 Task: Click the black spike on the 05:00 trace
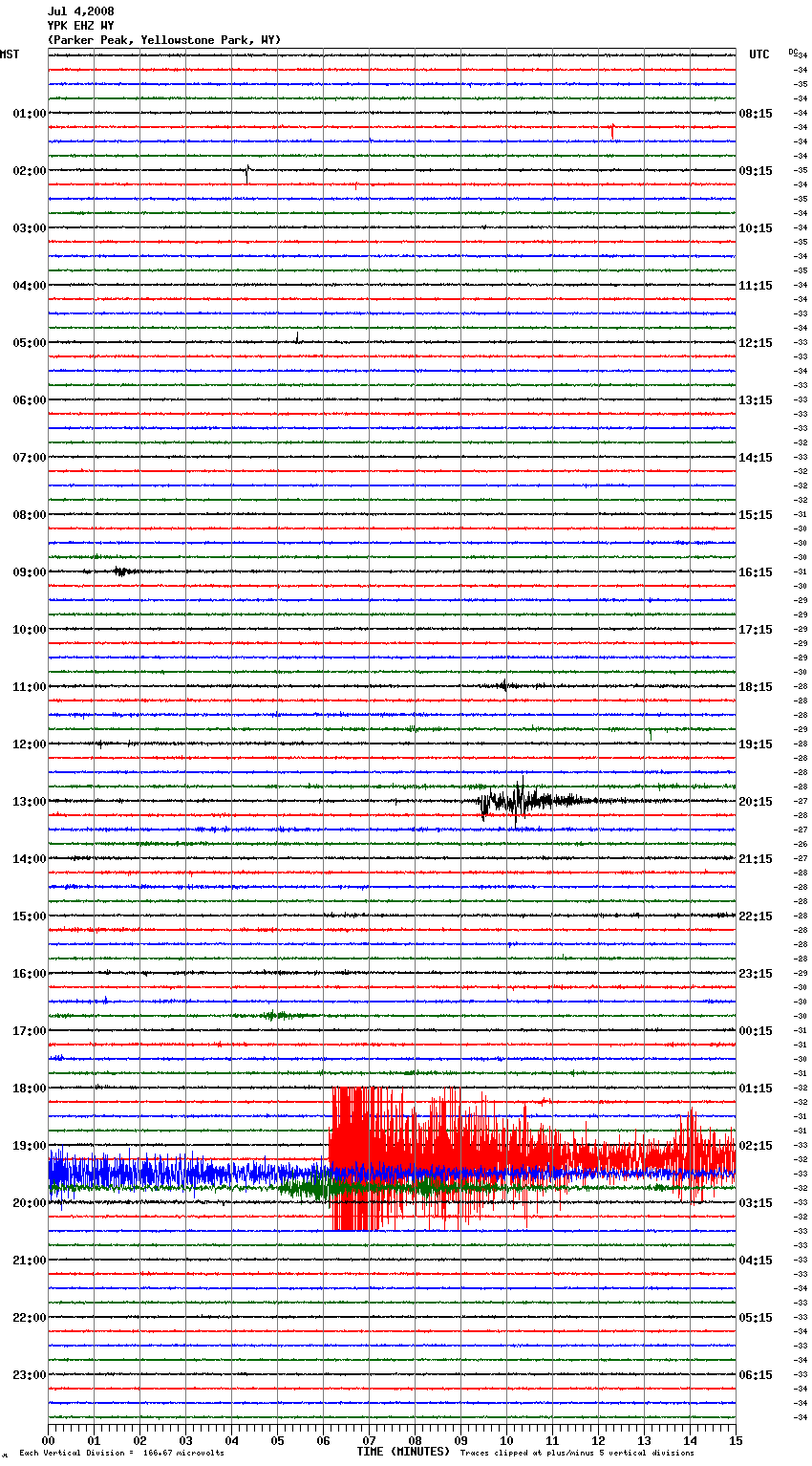tap(297, 337)
